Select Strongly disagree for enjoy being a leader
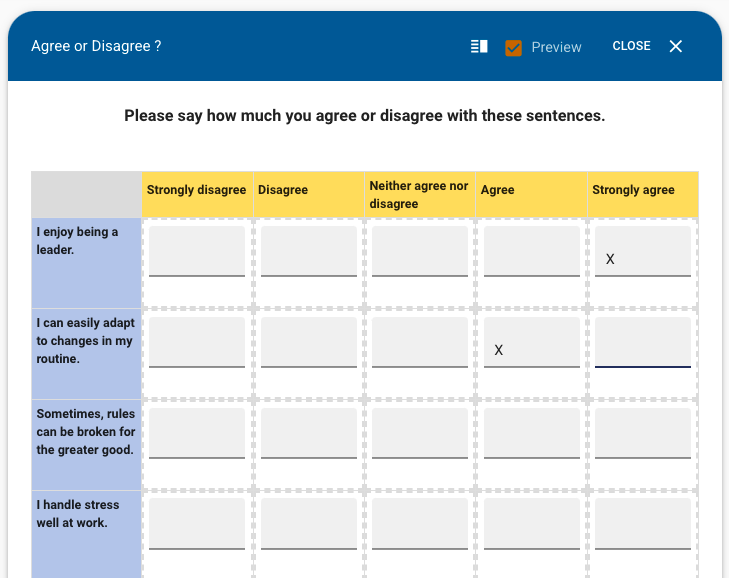 pos(197,252)
